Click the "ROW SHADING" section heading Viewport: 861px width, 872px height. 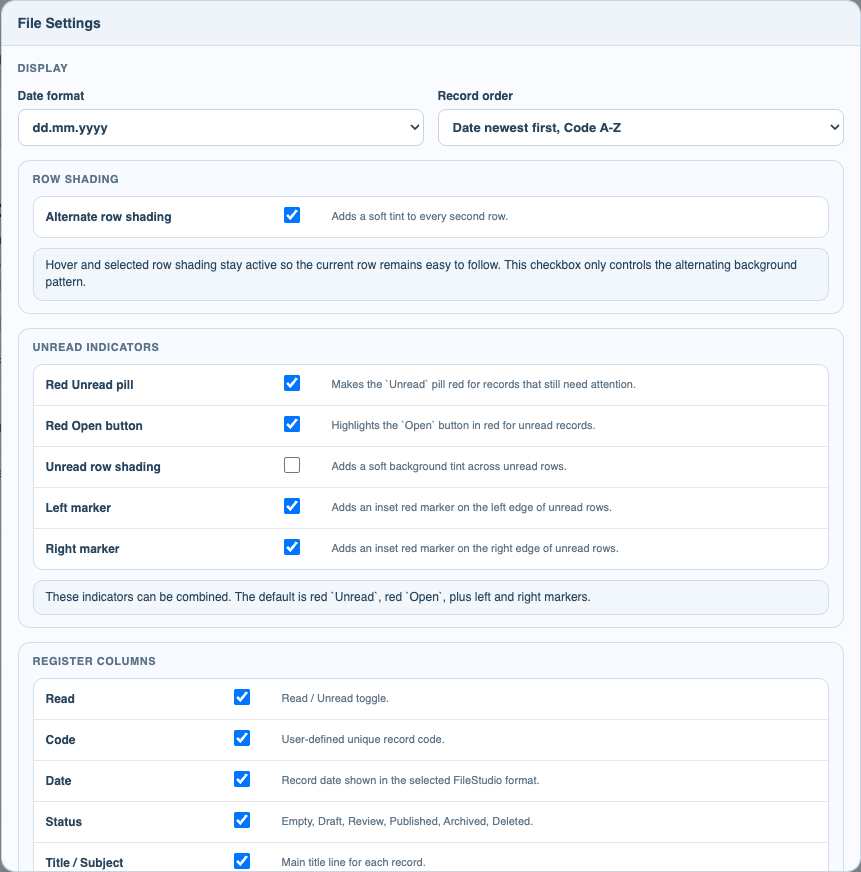coord(76,179)
